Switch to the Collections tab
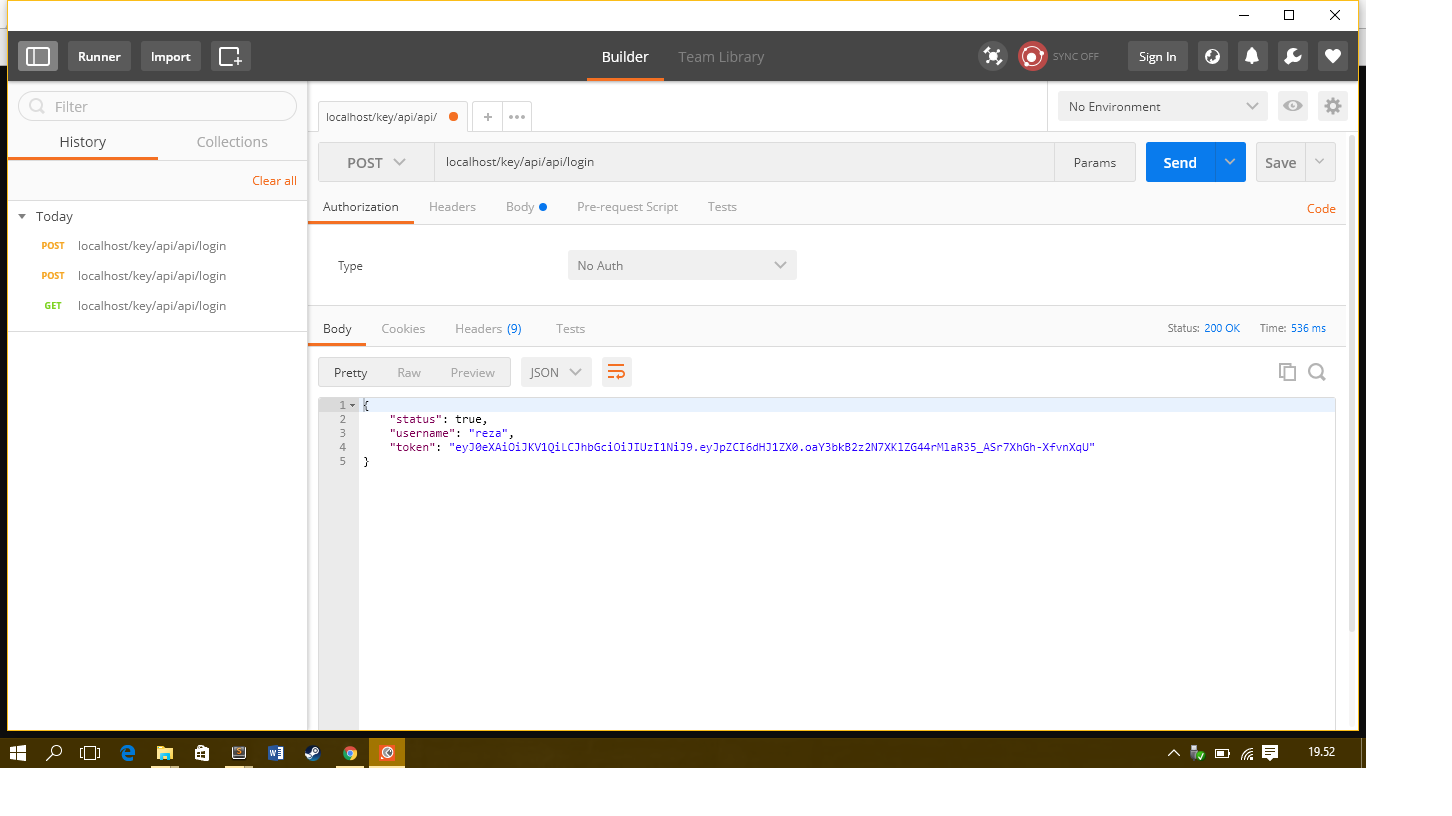Viewport: 1452px width, 816px height. (232, 141)
